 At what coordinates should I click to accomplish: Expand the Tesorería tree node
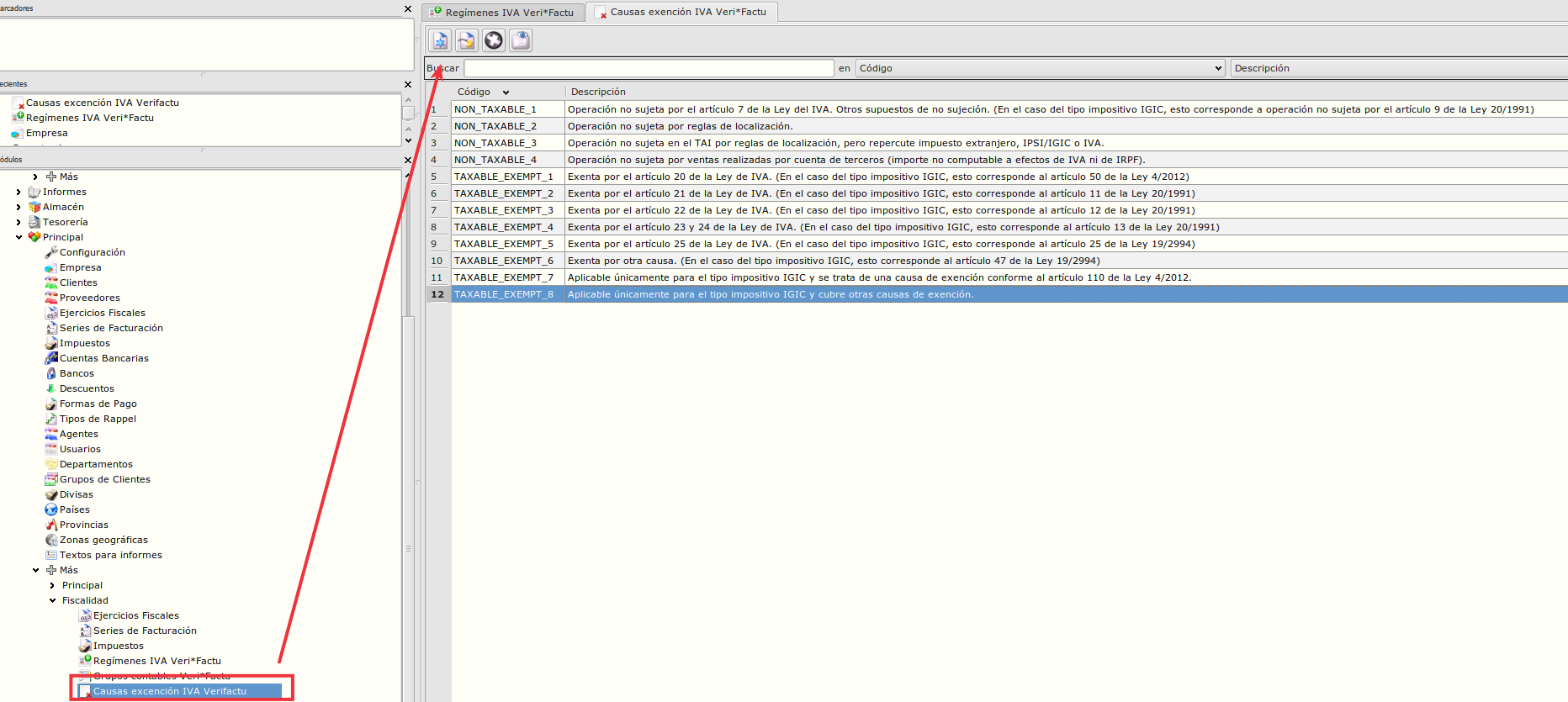point(19,222)
